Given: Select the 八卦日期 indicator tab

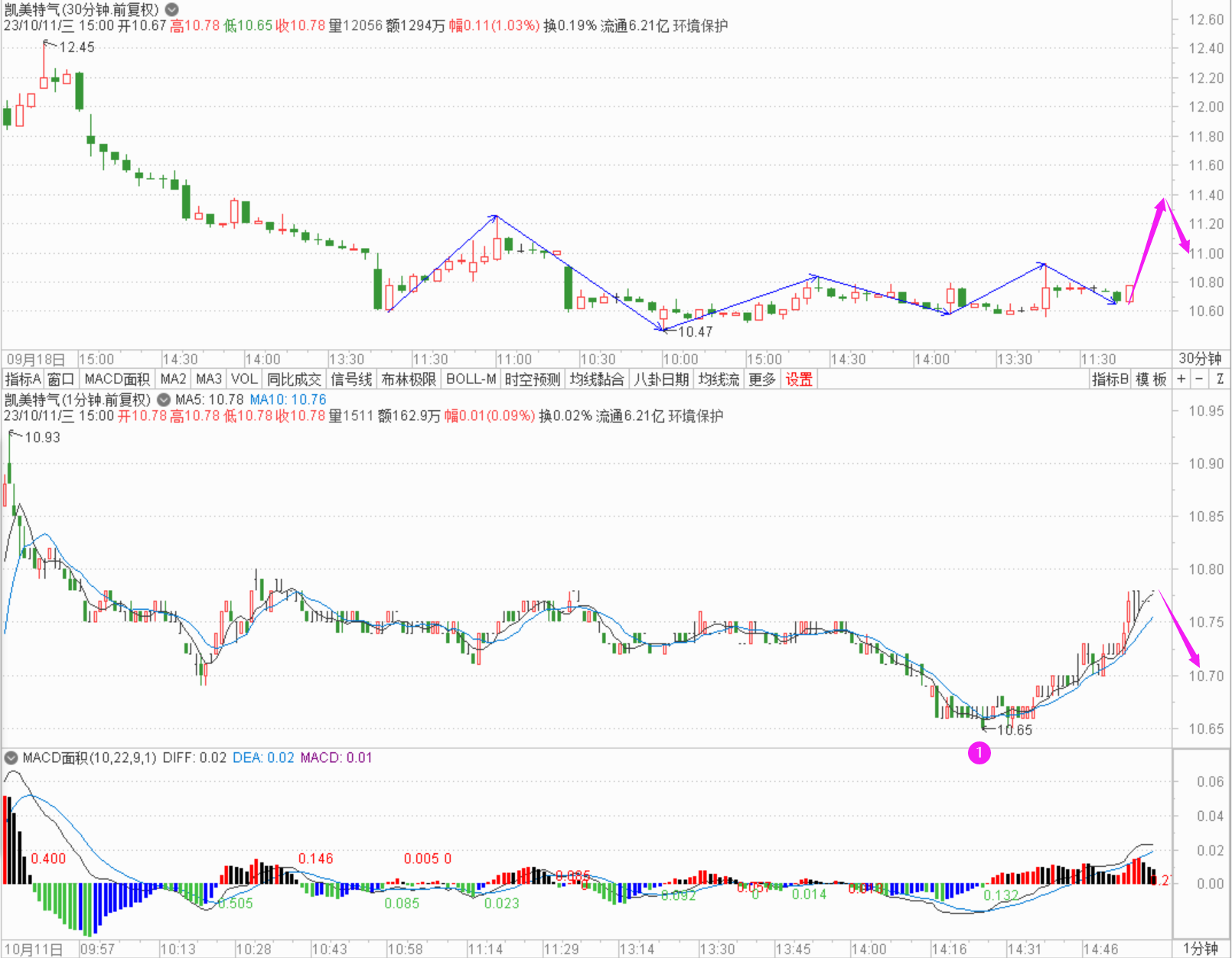Looking at the screenshot, I should tap(661, 380).
